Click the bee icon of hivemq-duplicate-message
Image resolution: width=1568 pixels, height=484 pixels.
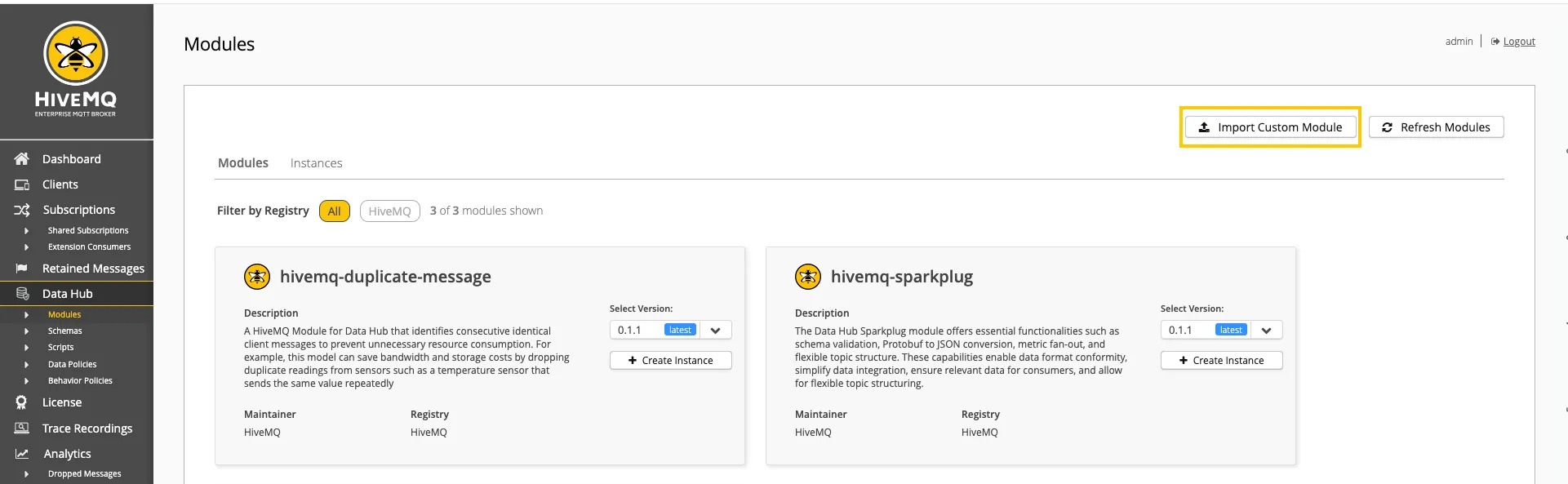pos(257,277)
